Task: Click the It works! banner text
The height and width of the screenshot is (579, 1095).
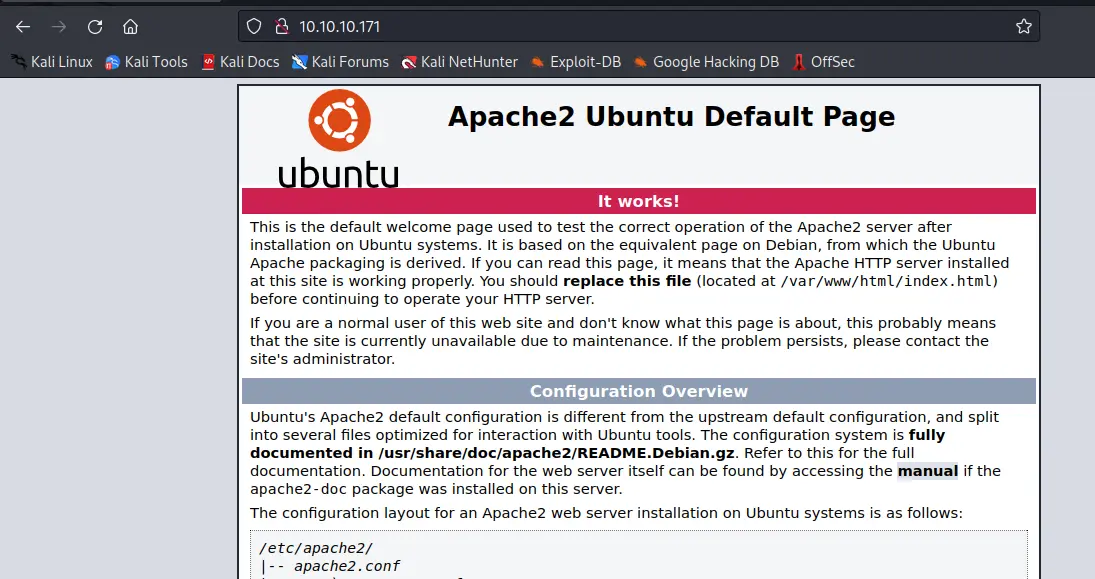Action: (x=638, y=201)
